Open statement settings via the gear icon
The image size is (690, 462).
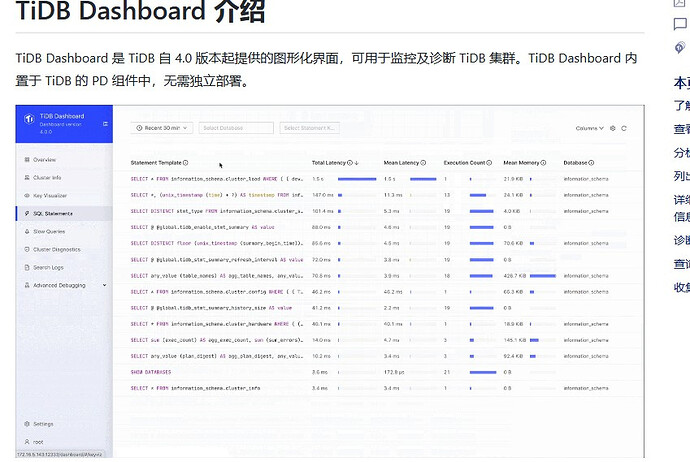coord(613,128)
